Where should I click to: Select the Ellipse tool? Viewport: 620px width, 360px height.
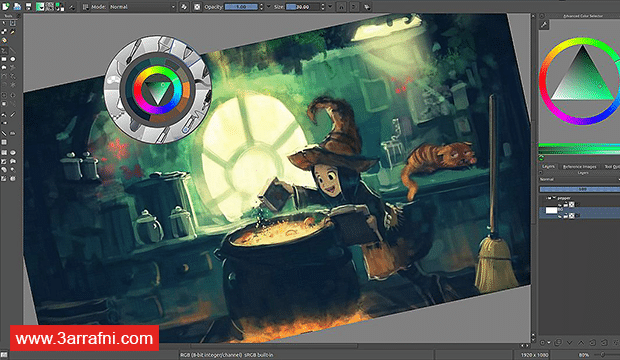coord(13,59)
